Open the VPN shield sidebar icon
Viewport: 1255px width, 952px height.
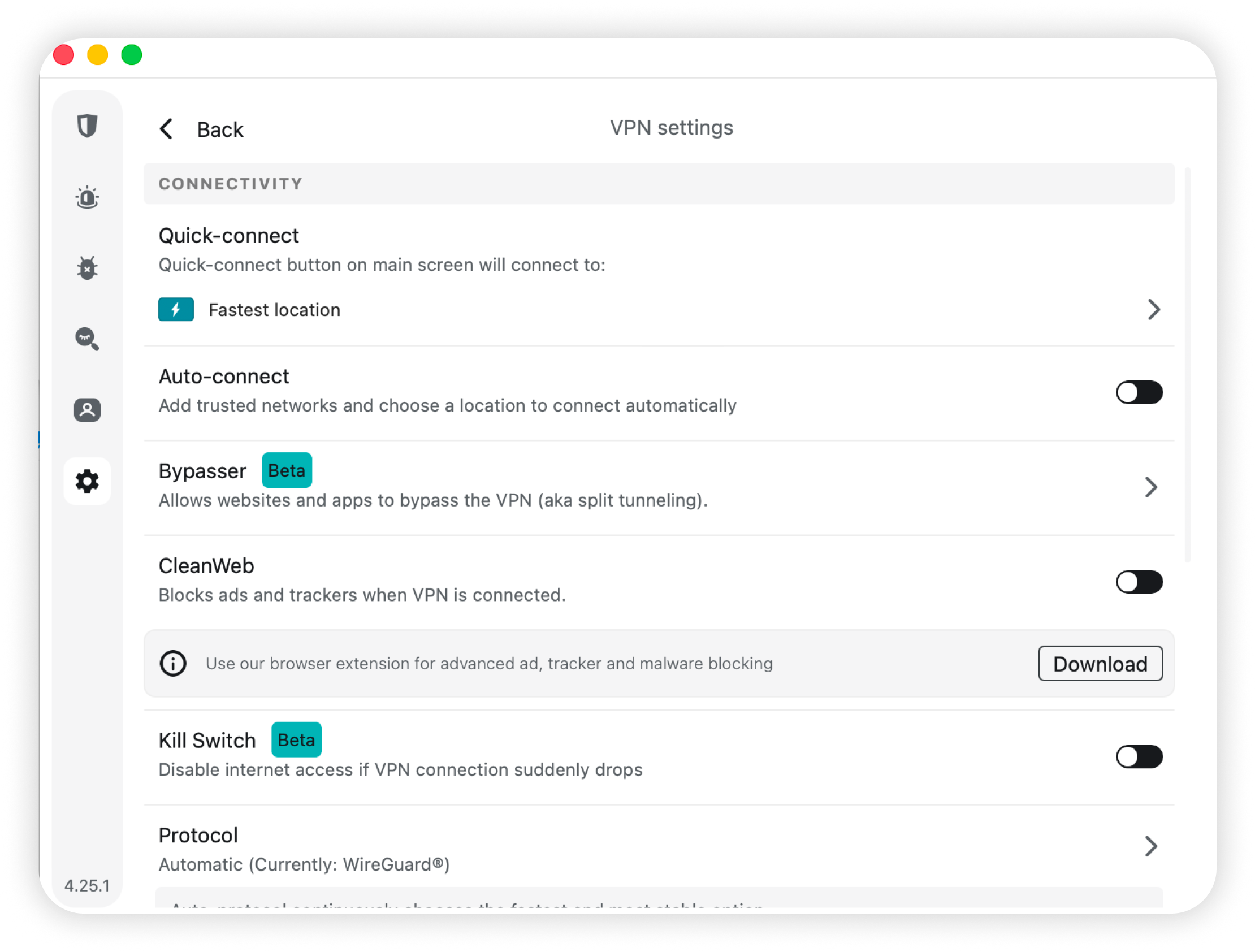point(87,126)
